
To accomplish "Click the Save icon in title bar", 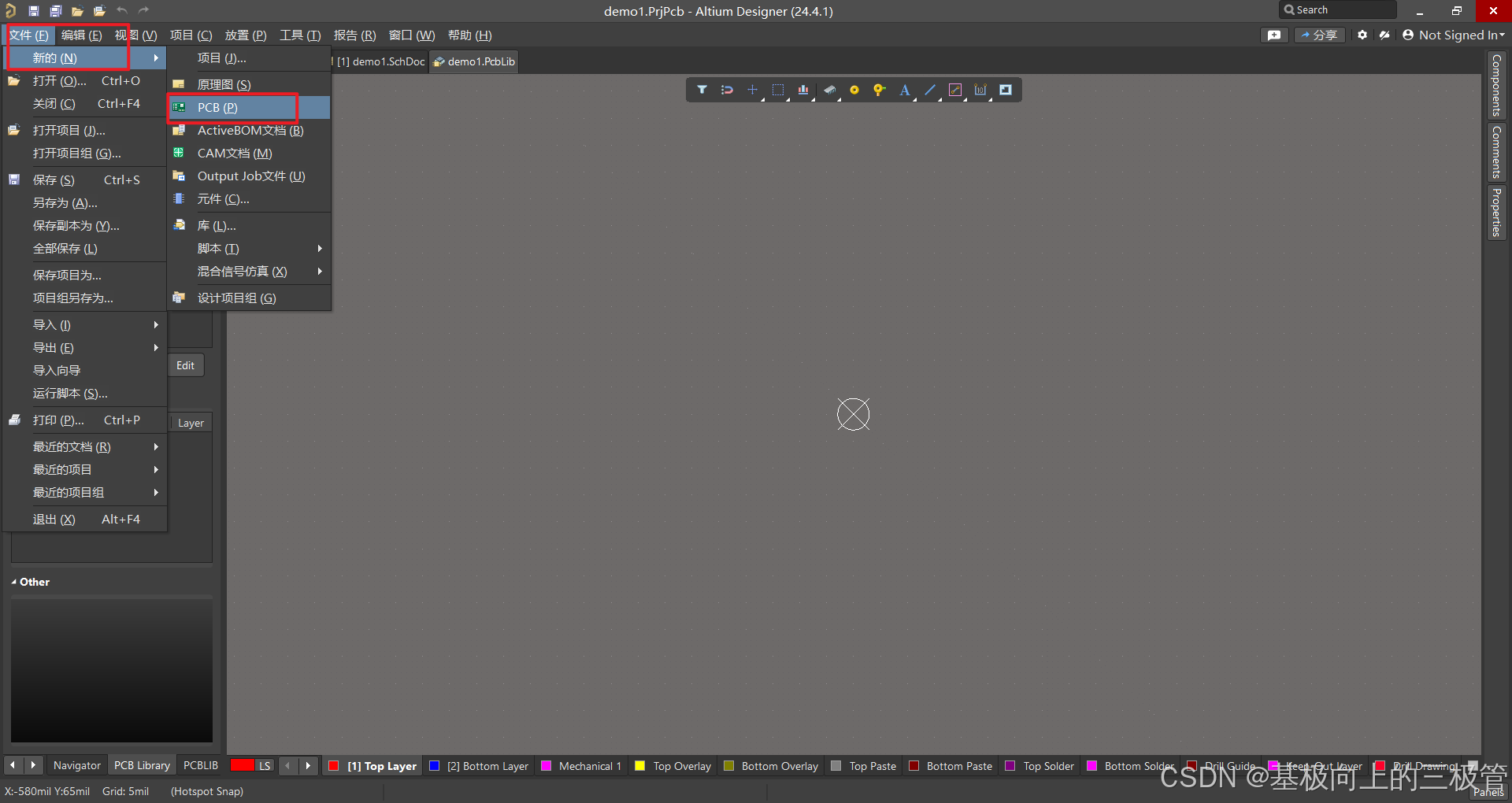I will (34, 11).
